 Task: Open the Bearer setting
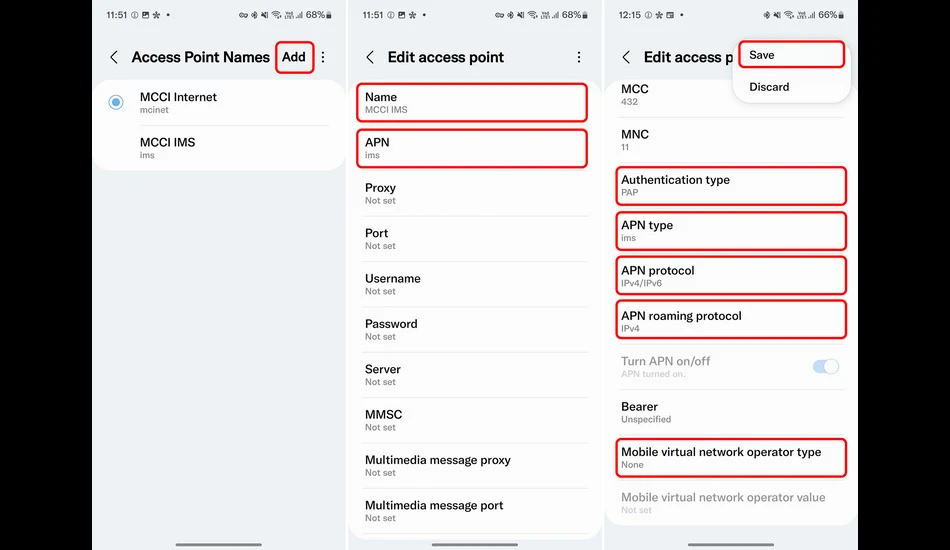point(731,412)
